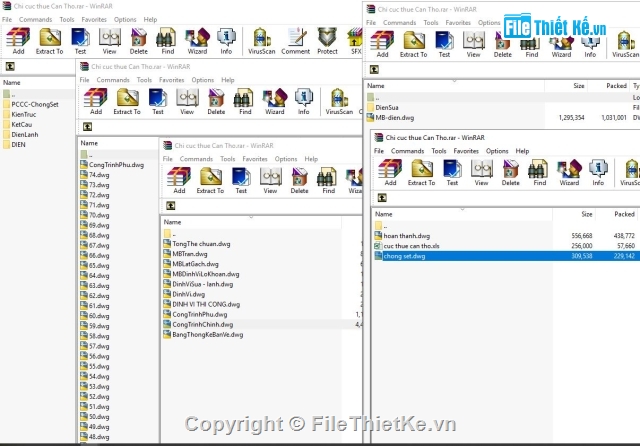
Task: Select highlighted chong set.dwg row
Action: (506, 256)
